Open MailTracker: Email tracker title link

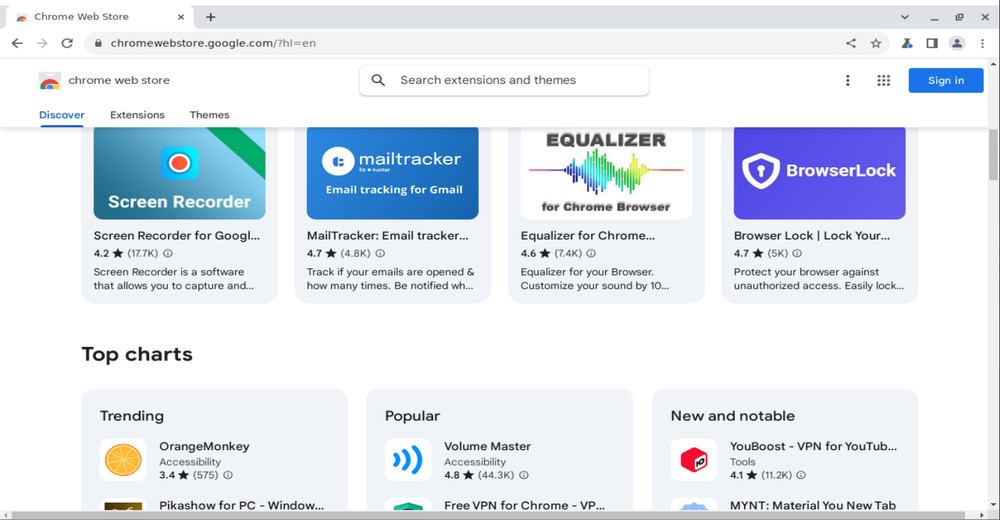coord(387,235)
